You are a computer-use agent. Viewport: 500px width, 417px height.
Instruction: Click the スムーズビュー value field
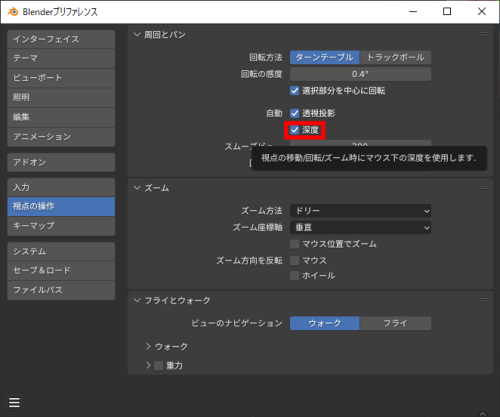click(x=360, y=143)
